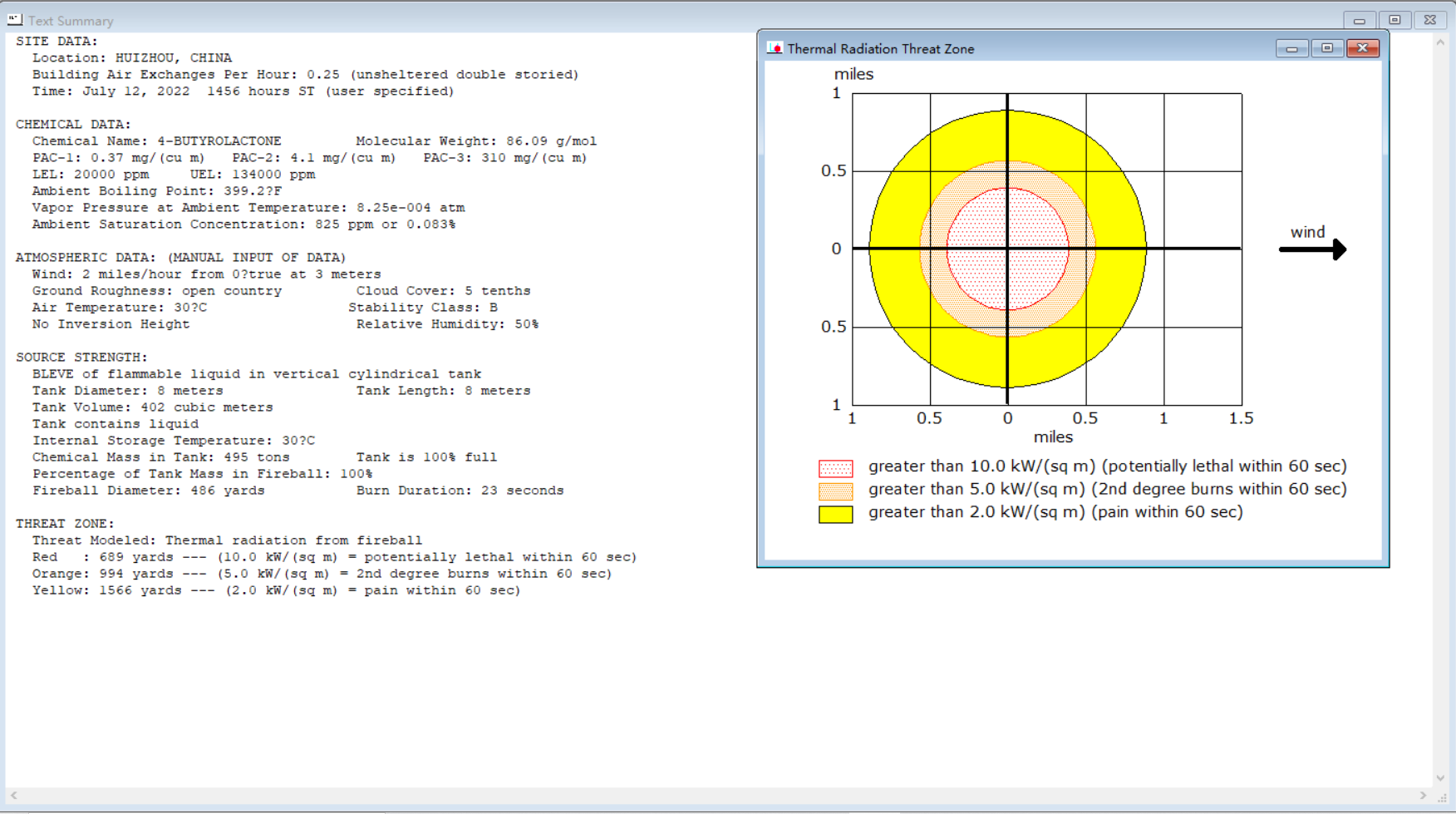Click the "Location: HUIZHOU, CHINA" line
The height and width of the screenshot is (814, 1456).
pyautogui.click(x=132, y=58)
